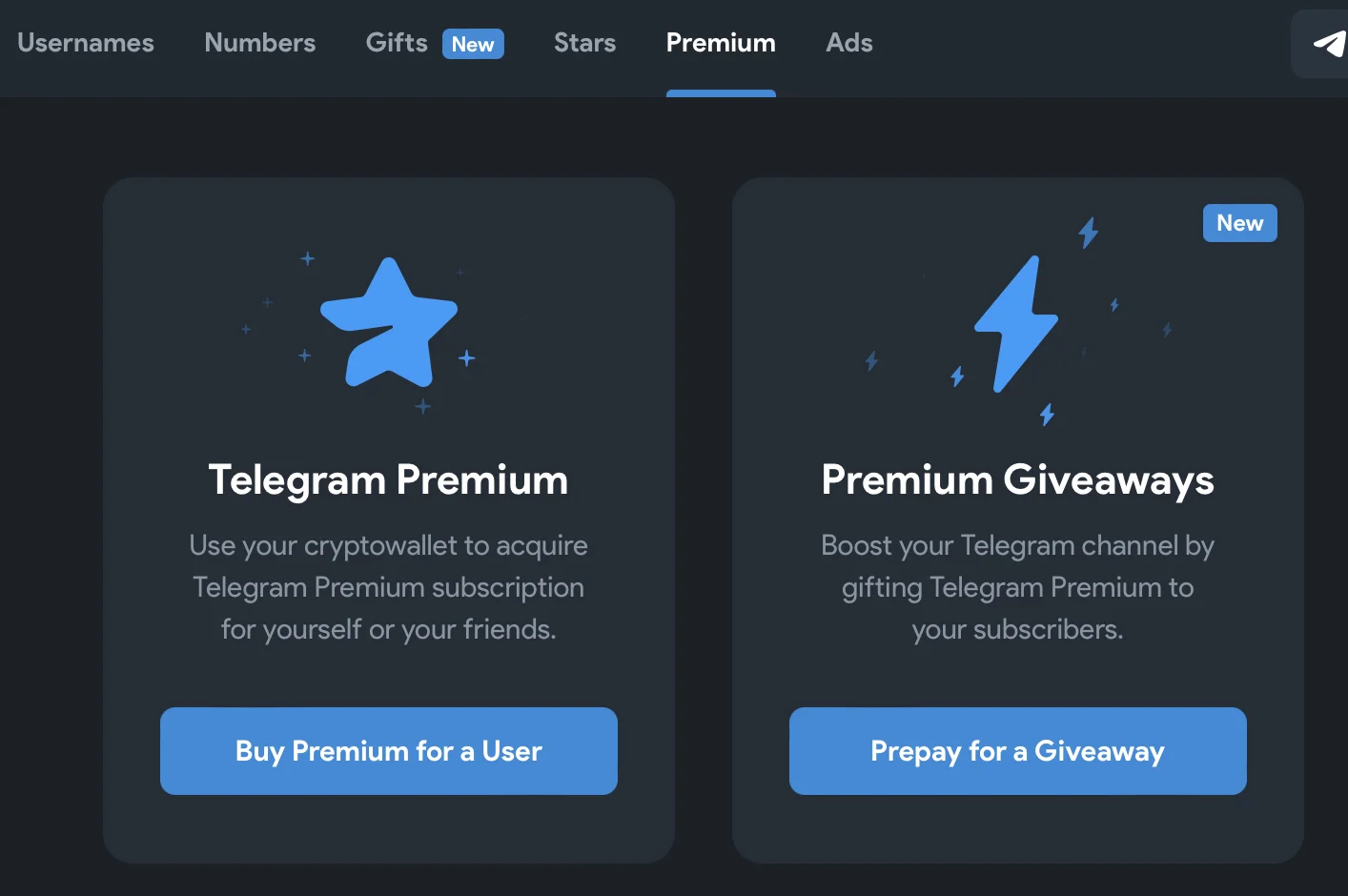Switch to the Numbers tab

(259, 43)
